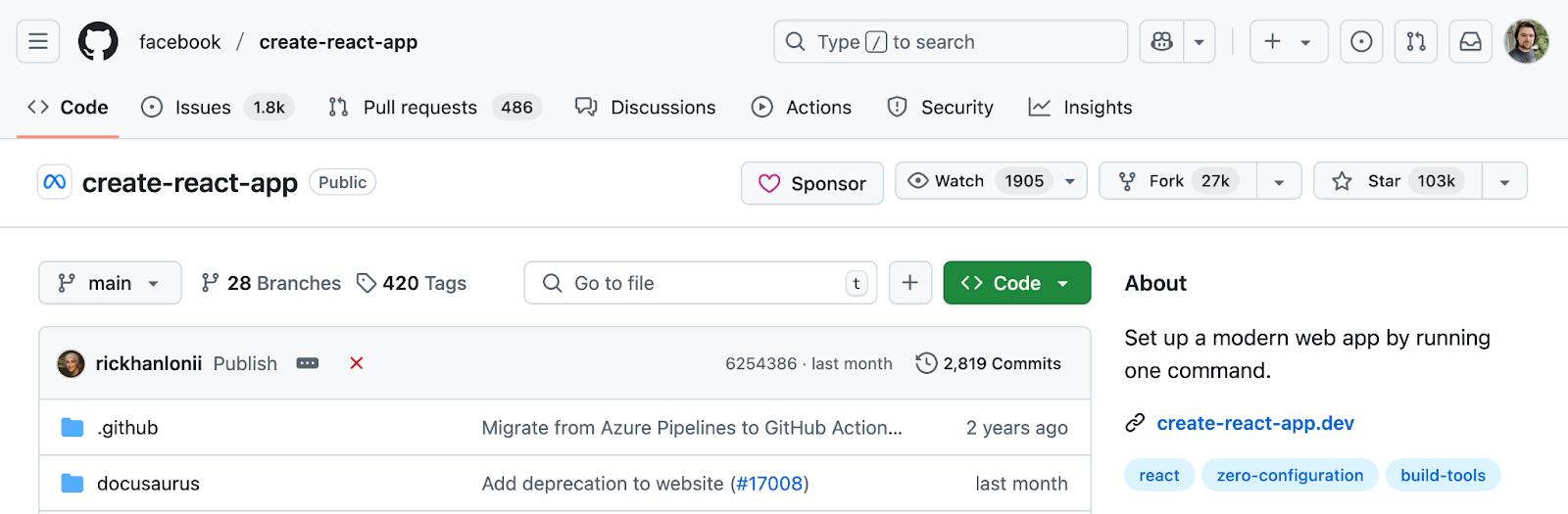View your pull requests icon in header
Screen dimensions: 1568x514
(x=1416, y=41)
